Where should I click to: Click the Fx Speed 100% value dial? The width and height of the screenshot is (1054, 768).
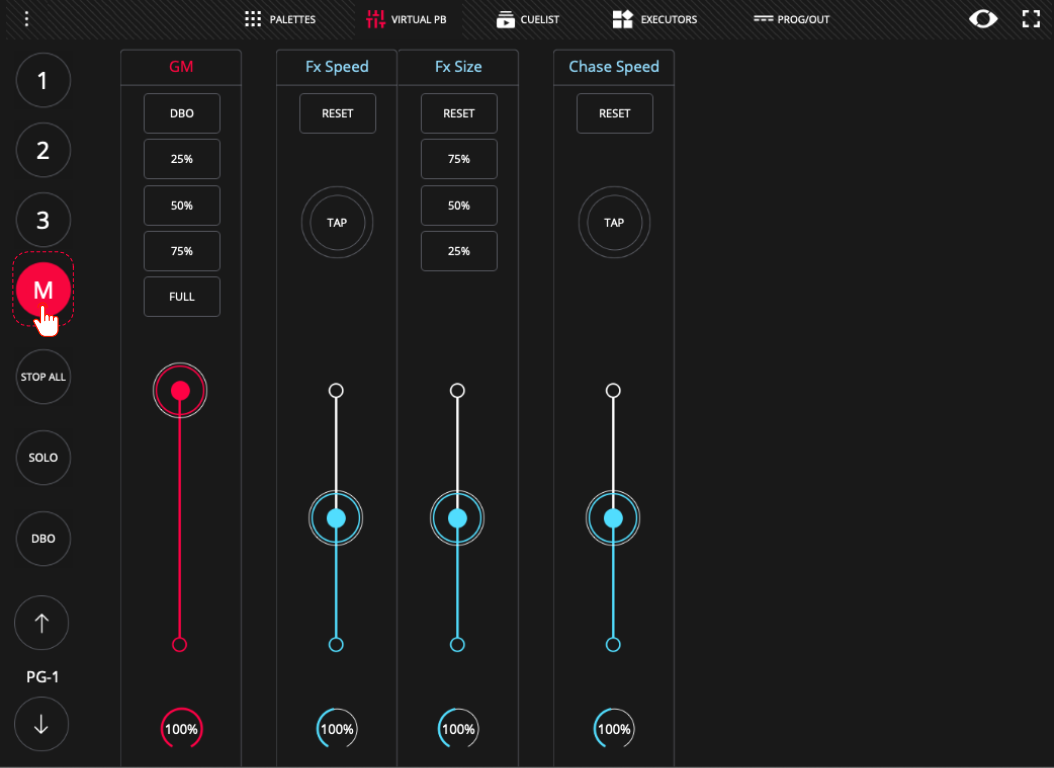(x=337, y=729)
